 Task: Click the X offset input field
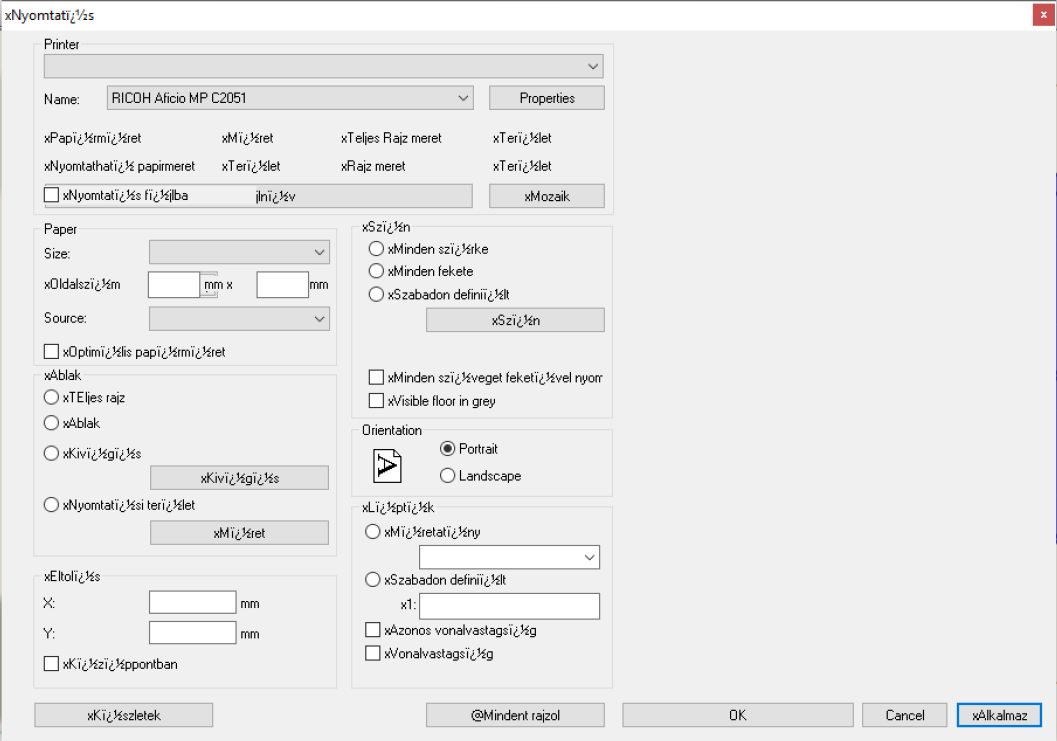pos(192,602)
